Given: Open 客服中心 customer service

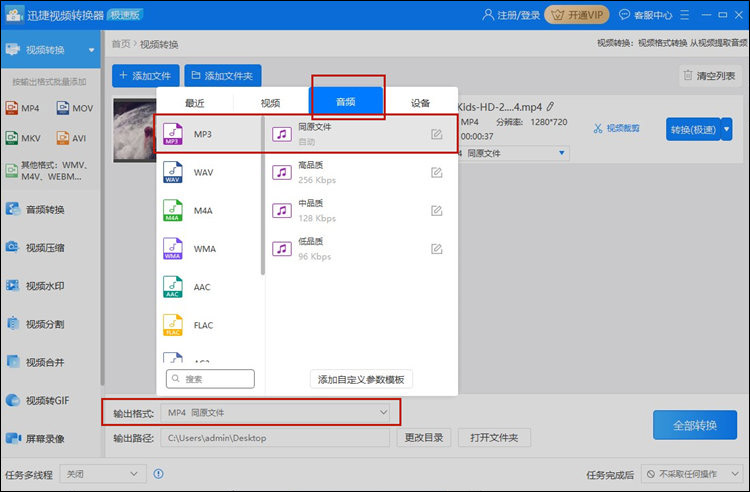Looking at the screenshot, I should [645, 15].
